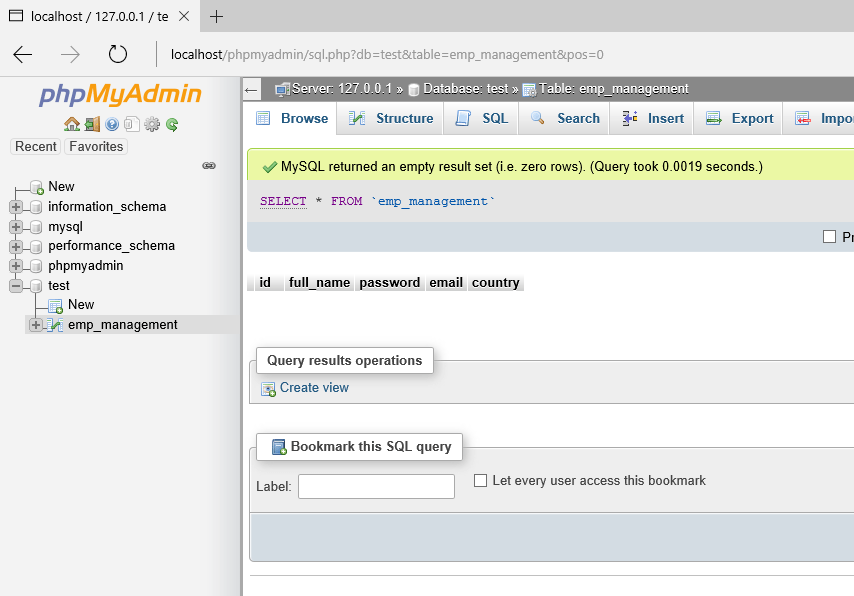Viewport: 854px width, 596px height.
Task: Click the chain link icon in the sidebar
Action: (x=209, y=166)
